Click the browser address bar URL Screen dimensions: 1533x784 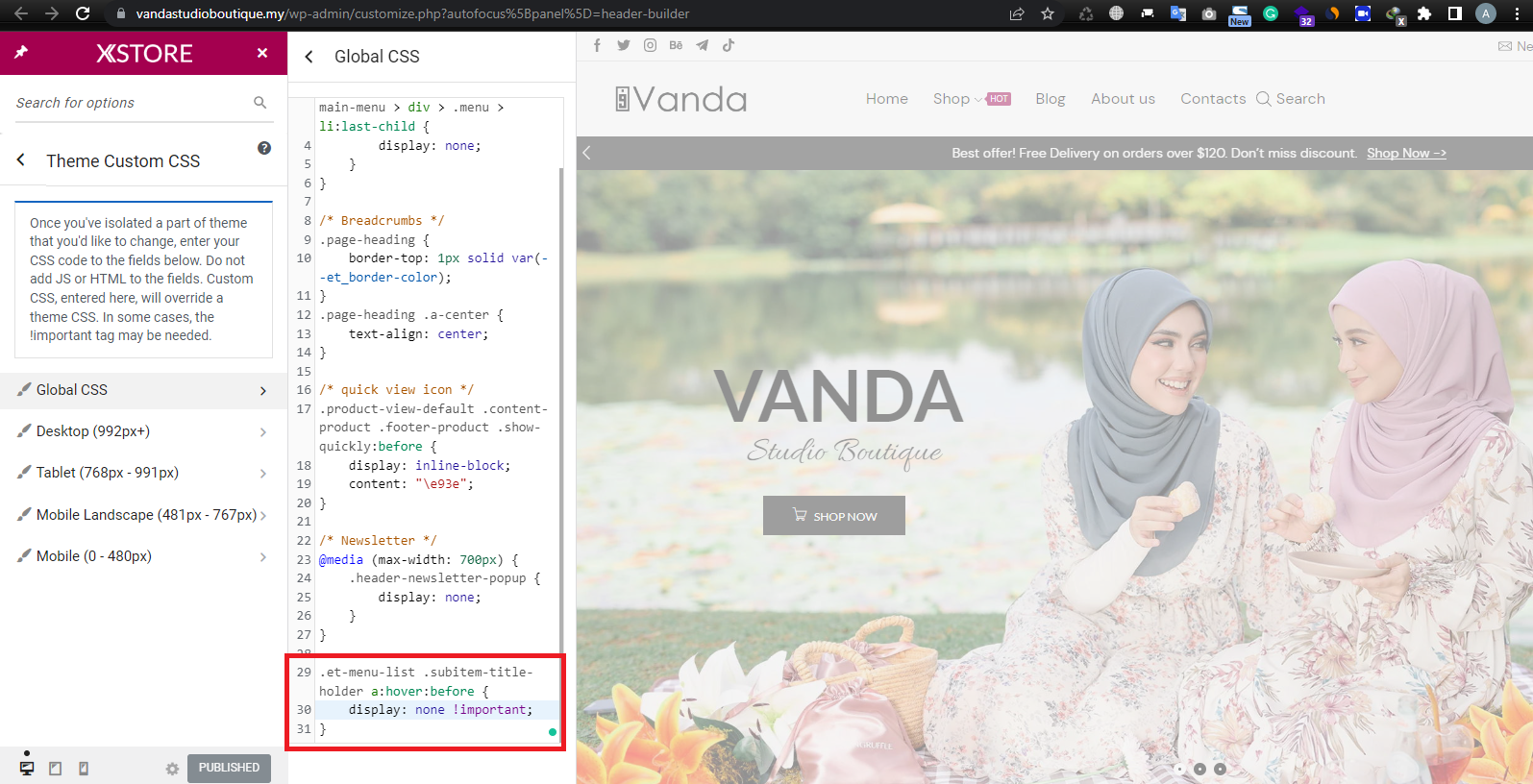(x=413, y=13)
